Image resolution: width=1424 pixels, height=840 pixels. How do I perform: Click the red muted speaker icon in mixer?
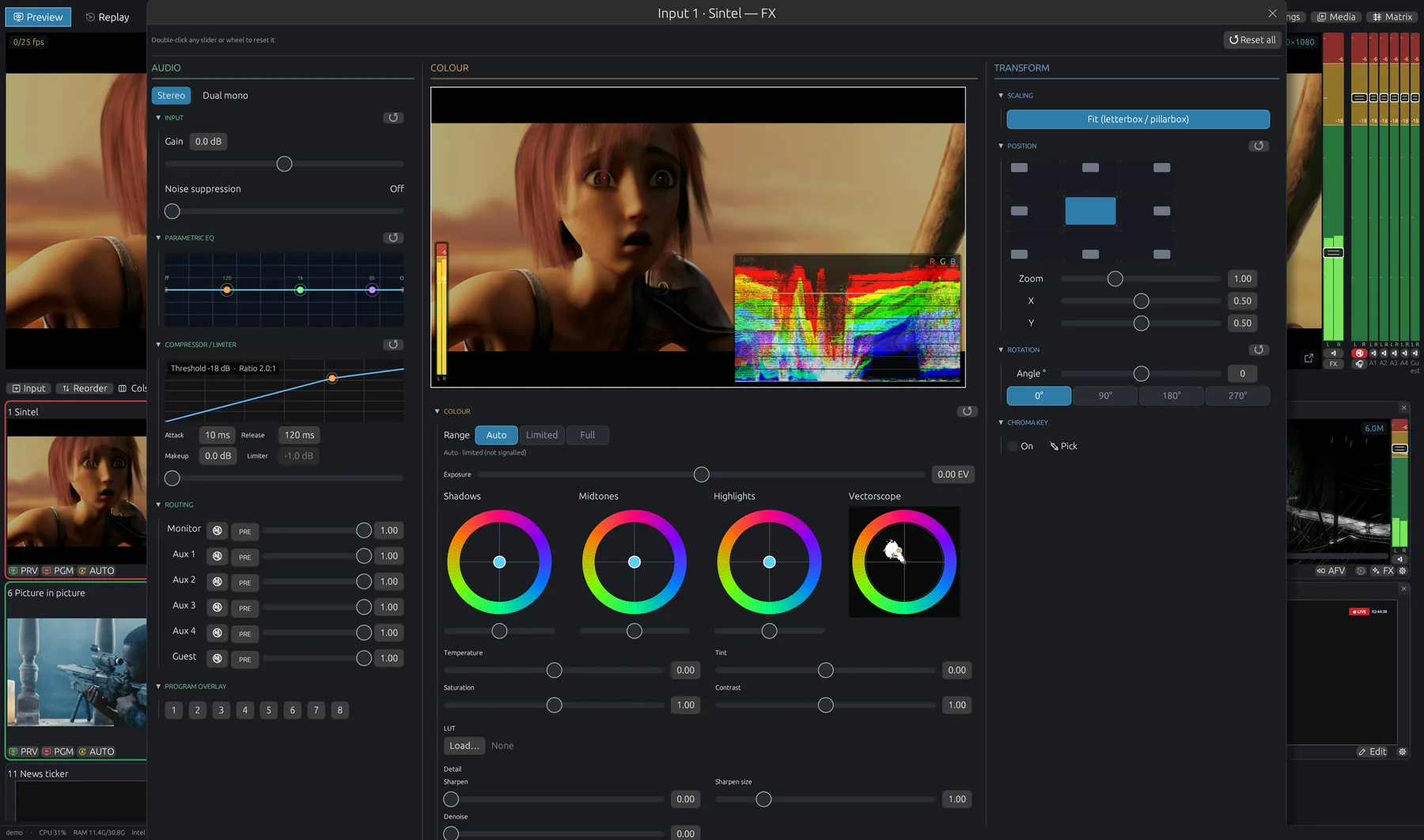1359,354
